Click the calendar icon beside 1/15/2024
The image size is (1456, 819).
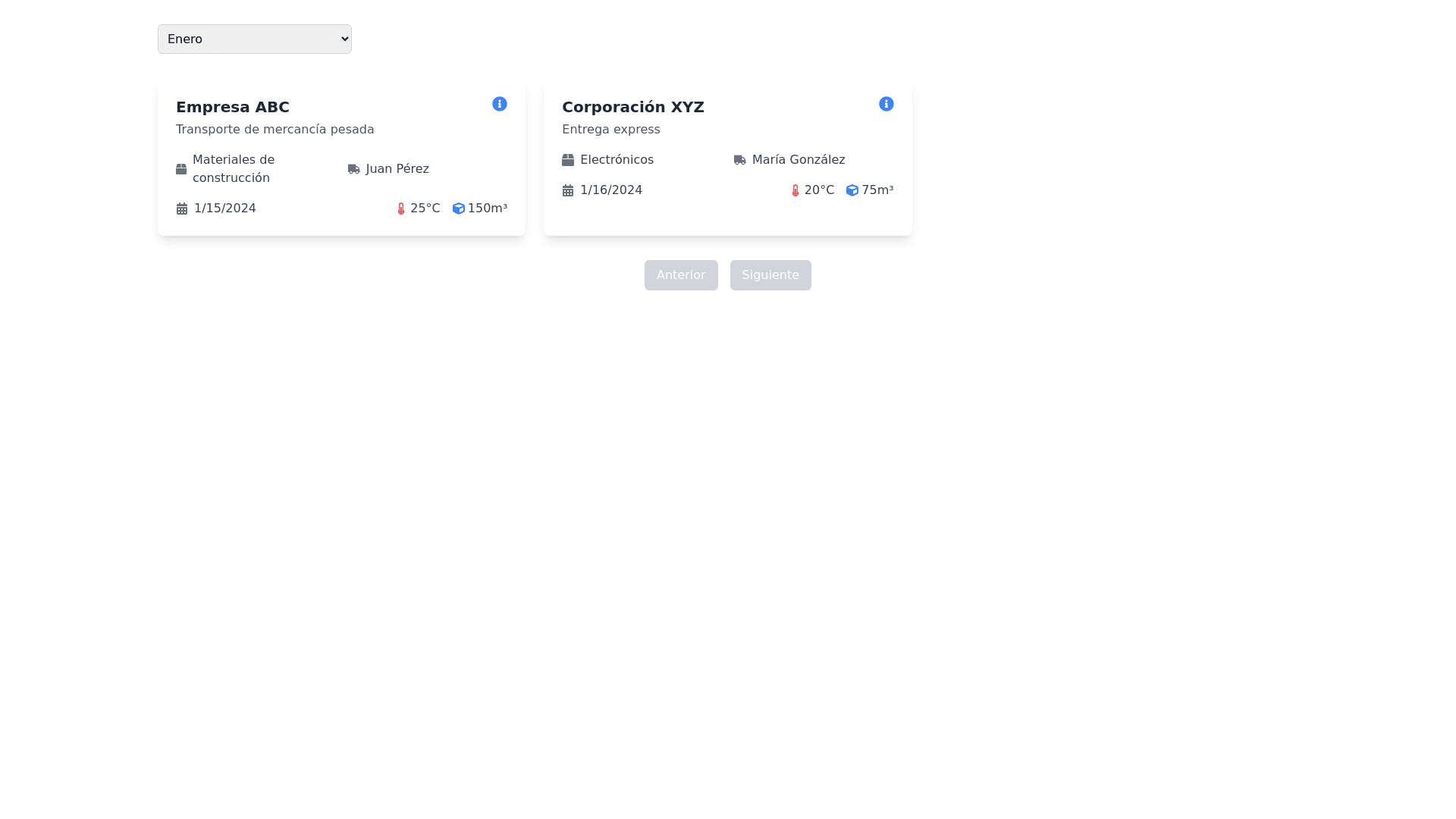click(x=181, y=208)
